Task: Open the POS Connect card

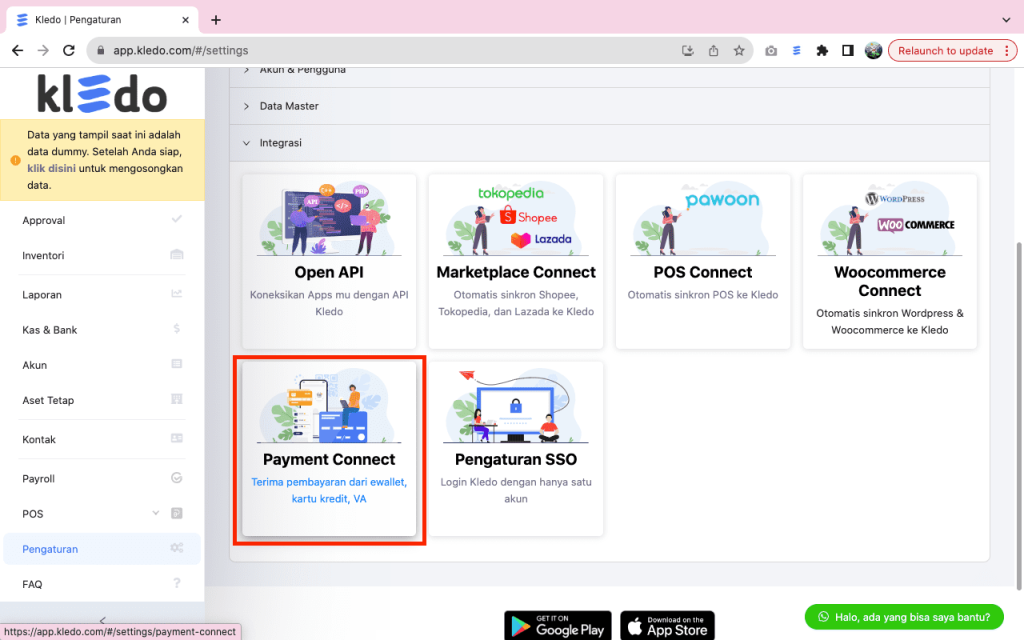Action: [703, 261]
